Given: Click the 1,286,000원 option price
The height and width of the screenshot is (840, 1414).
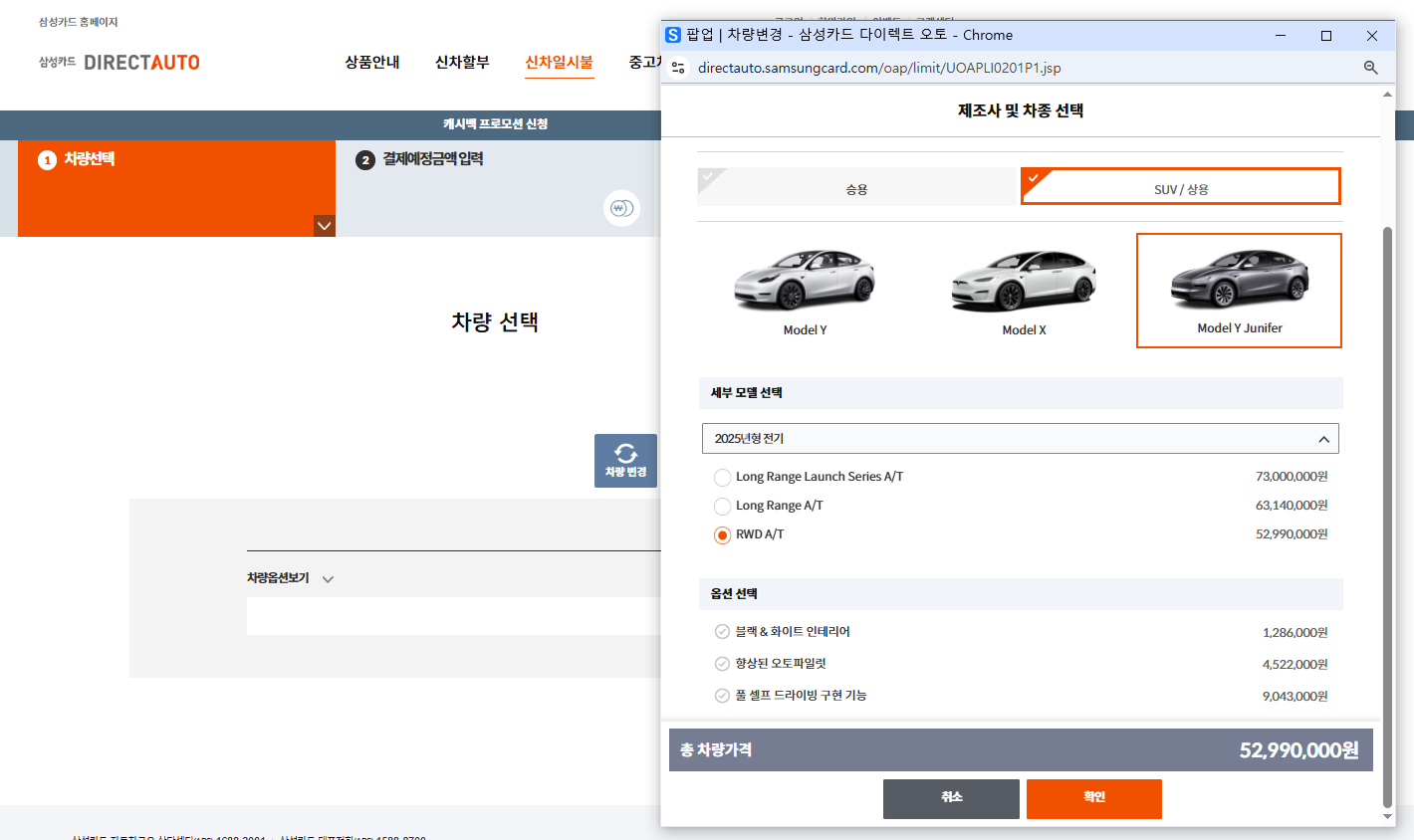Looking at the screenshot, I should [x=1295, y=633].
